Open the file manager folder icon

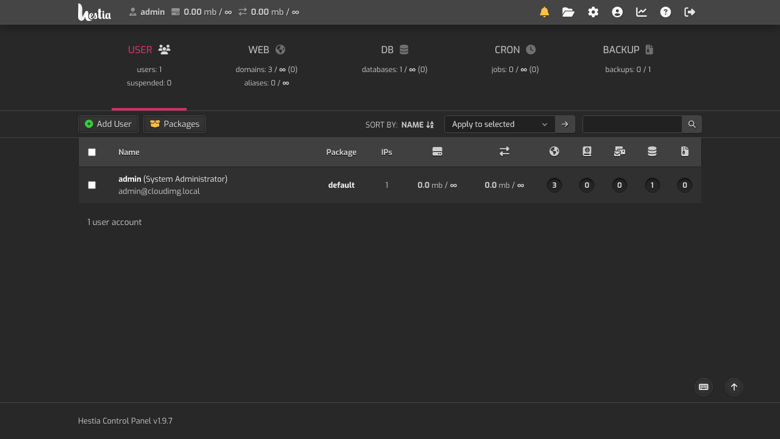pyautogui.click(x=568, y=12)
